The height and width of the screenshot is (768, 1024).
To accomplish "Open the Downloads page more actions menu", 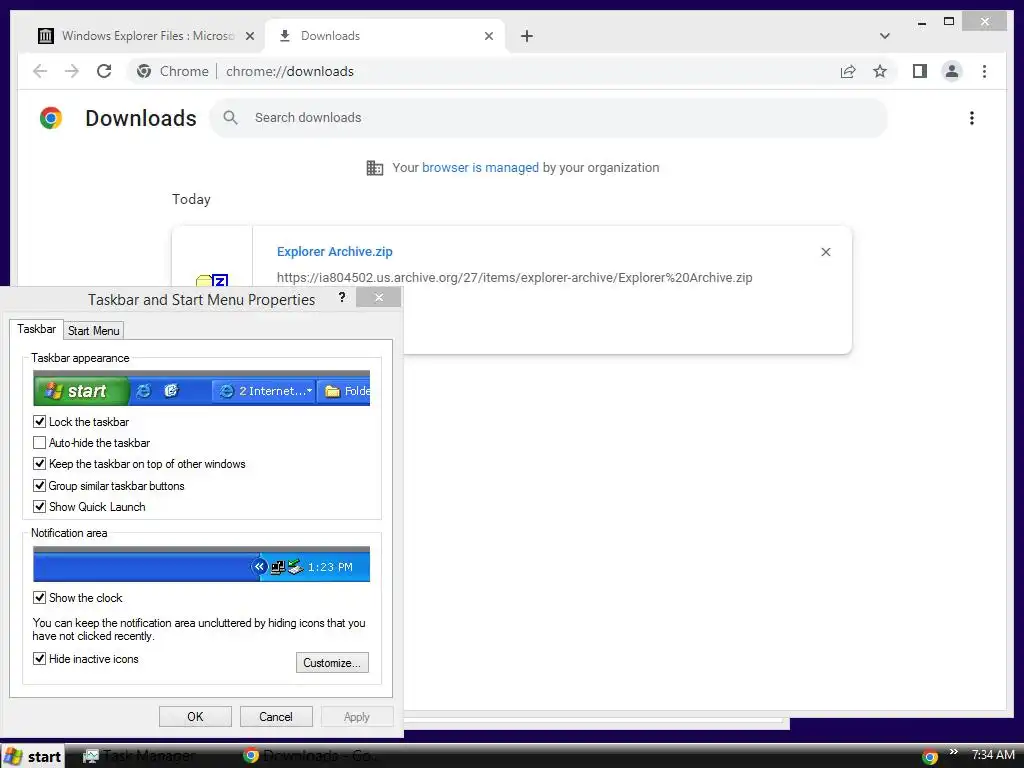I will click(x=972, y=118).
